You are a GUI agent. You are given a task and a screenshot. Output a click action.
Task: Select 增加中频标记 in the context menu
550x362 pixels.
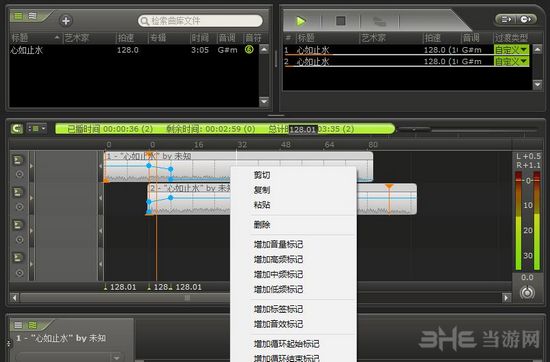click(278, 274)
